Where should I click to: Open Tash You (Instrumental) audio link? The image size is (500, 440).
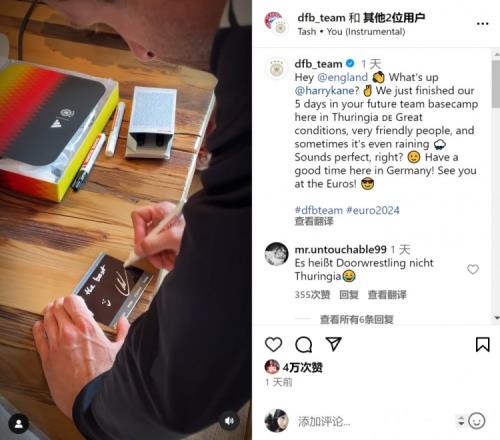tap(351, 32)
